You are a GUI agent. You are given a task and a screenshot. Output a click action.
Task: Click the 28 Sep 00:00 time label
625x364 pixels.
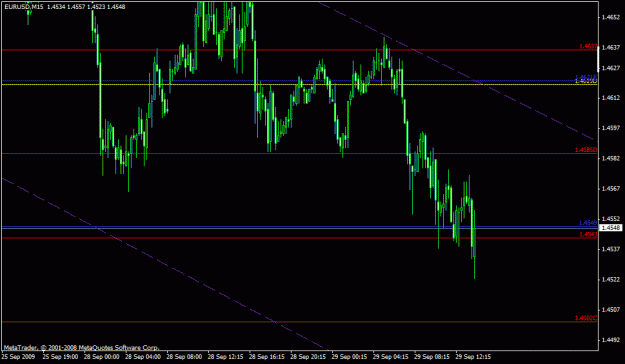coord(102,356)
